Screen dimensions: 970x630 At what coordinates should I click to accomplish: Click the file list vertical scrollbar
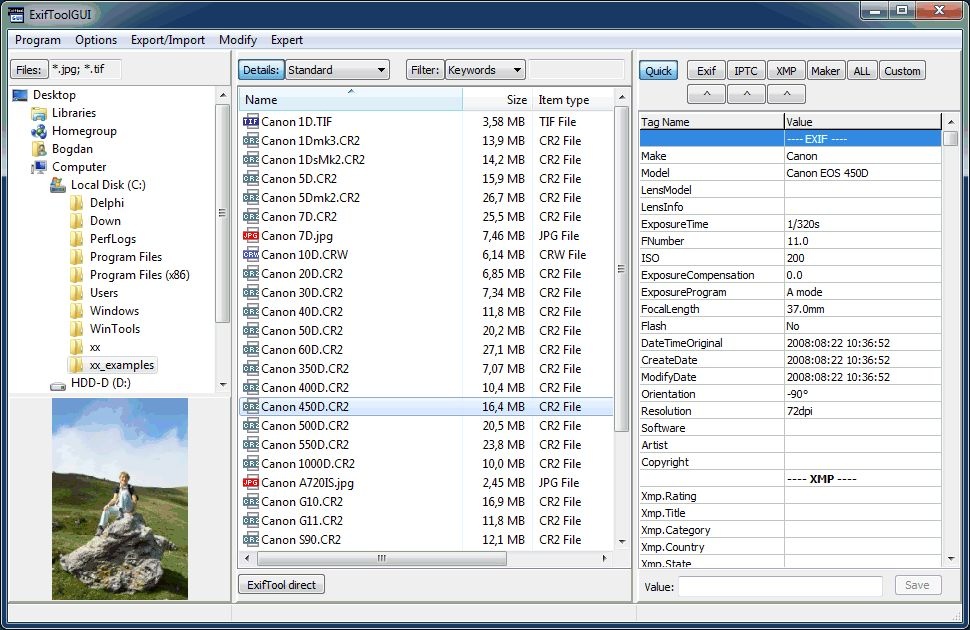(x=622, y=269)
